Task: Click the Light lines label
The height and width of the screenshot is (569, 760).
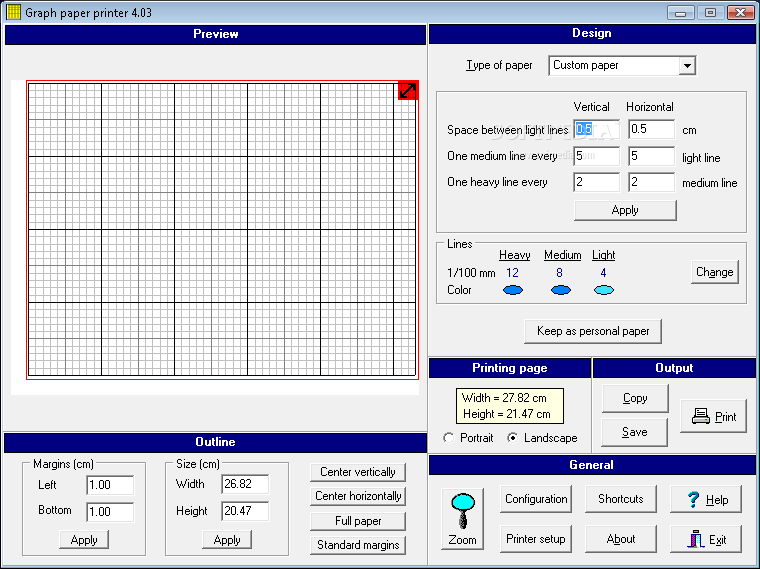Action: pos(603,255)
